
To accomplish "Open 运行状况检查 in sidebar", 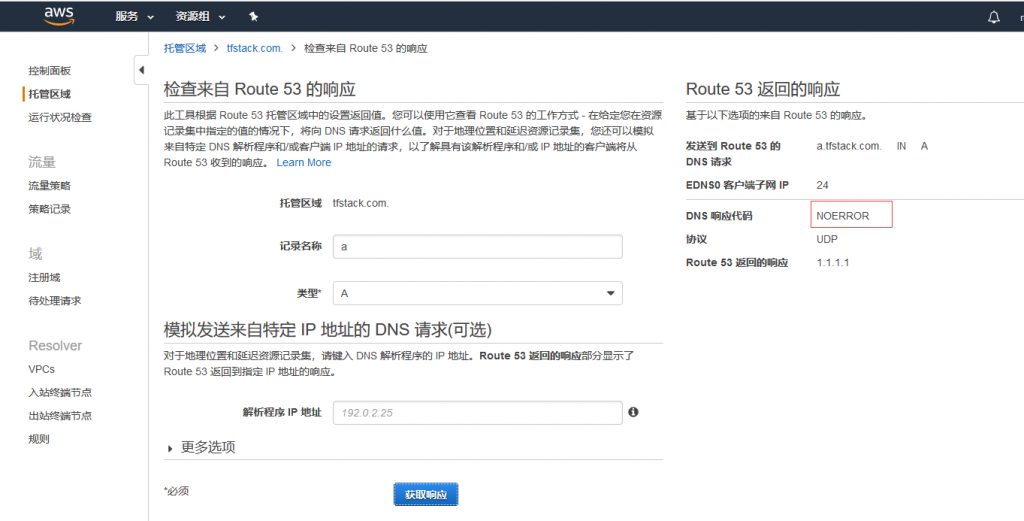I will pyautogui.click(x=60, y=118).
